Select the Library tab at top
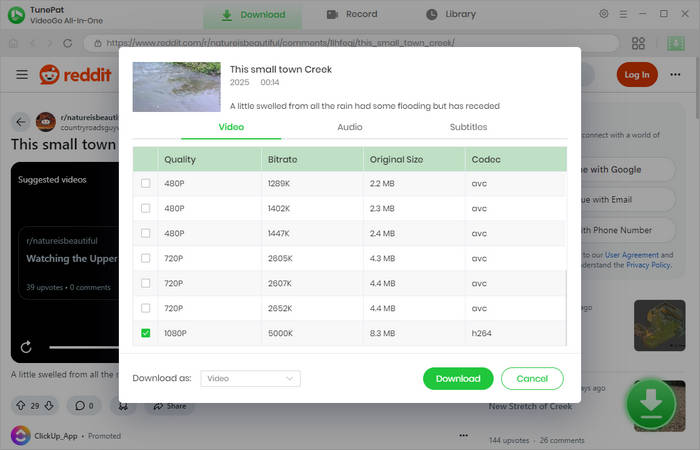700x450 pixels. (x=451, y=14)
